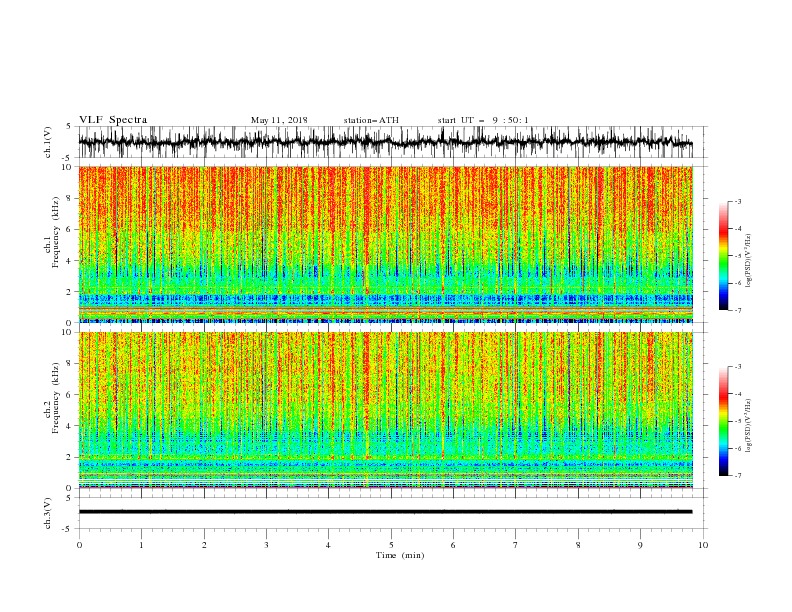Viewport: 792px width, 612px height.
Task: Click the time axis tick label '0'
Action: [x=79, y=545]
